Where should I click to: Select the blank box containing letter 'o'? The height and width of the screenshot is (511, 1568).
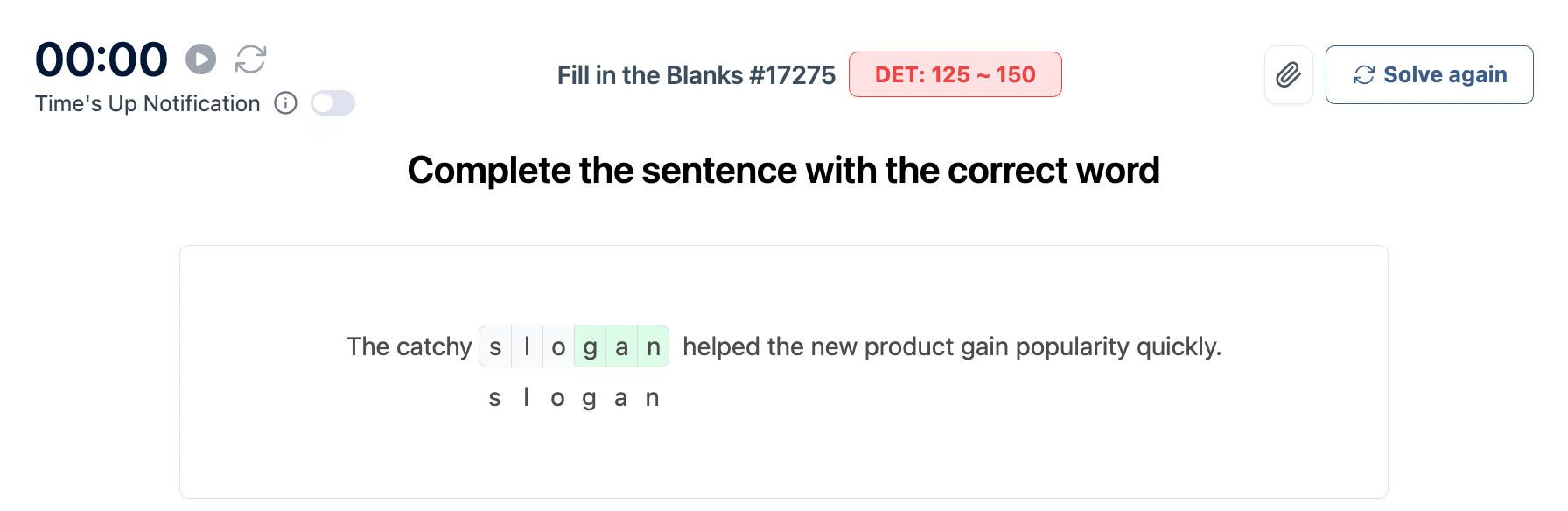[x=558, y=346]
